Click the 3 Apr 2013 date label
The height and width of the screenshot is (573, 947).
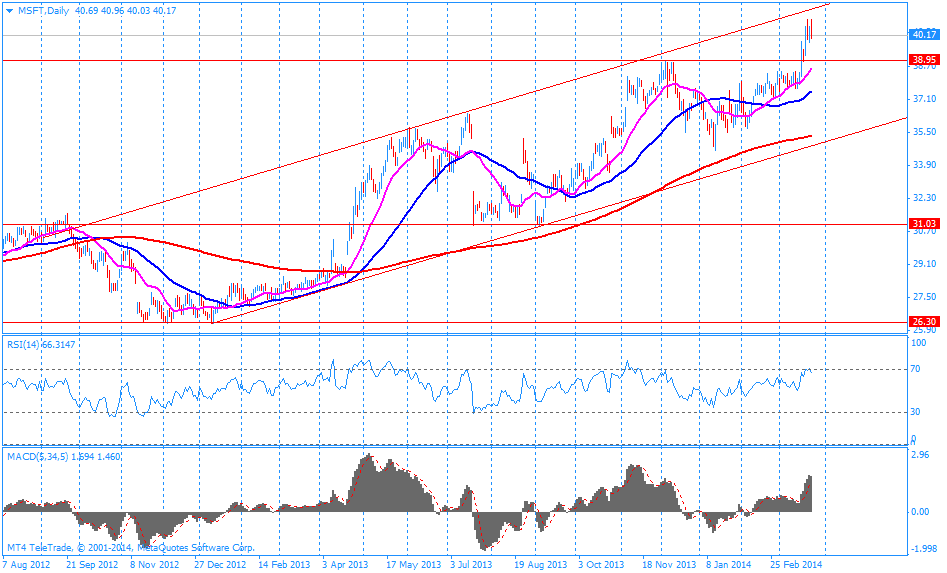[x=345, y=565]
